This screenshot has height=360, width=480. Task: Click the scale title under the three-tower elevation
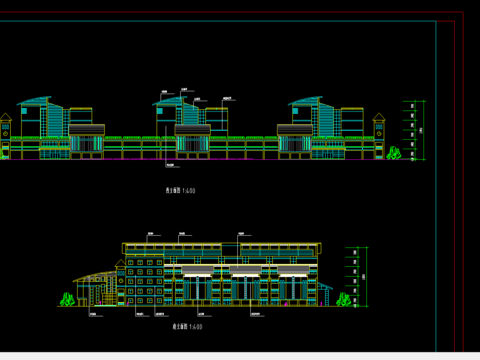180,191
